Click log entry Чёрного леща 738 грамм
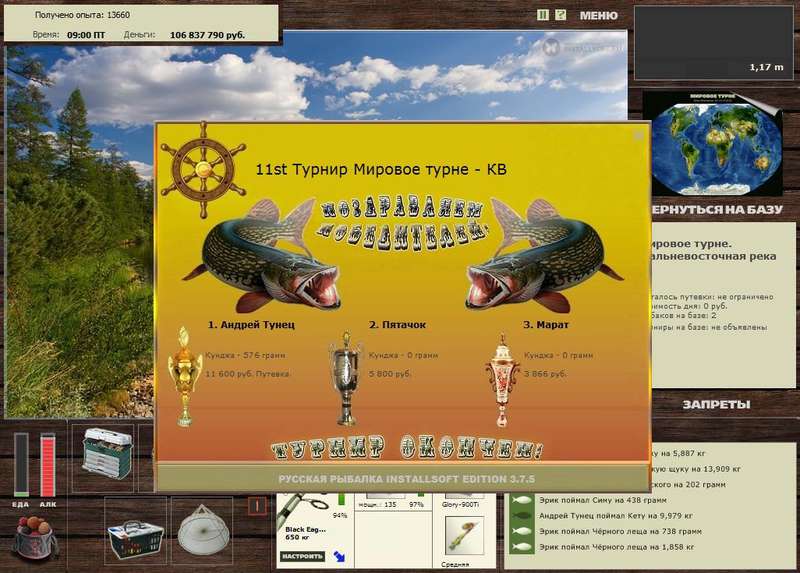The image size is (800, 573). pos(620,532)
